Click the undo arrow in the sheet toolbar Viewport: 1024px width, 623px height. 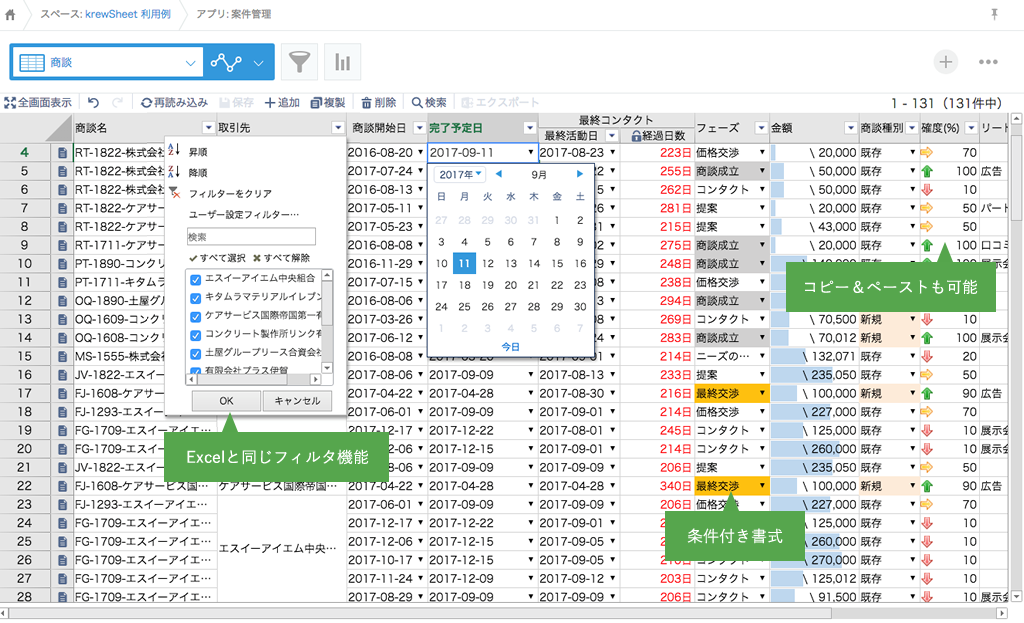tap(93, 103)
